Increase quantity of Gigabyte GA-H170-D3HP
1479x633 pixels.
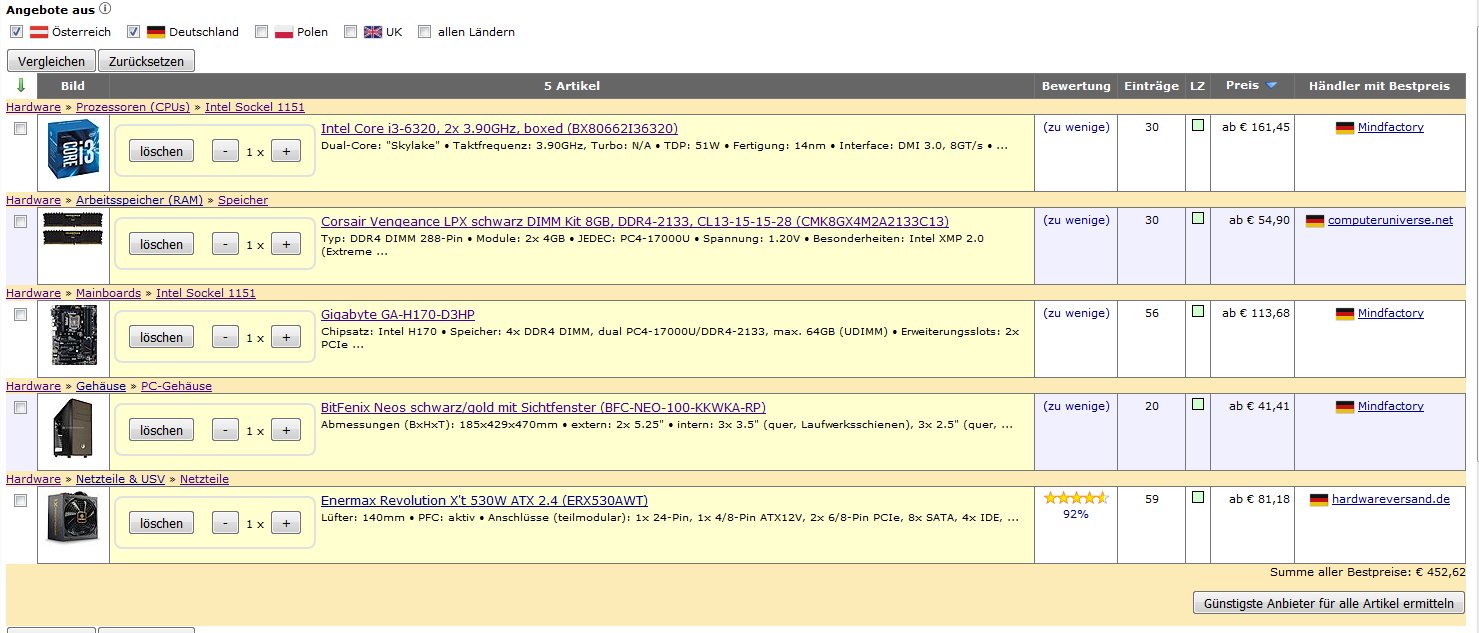(286, 338)
